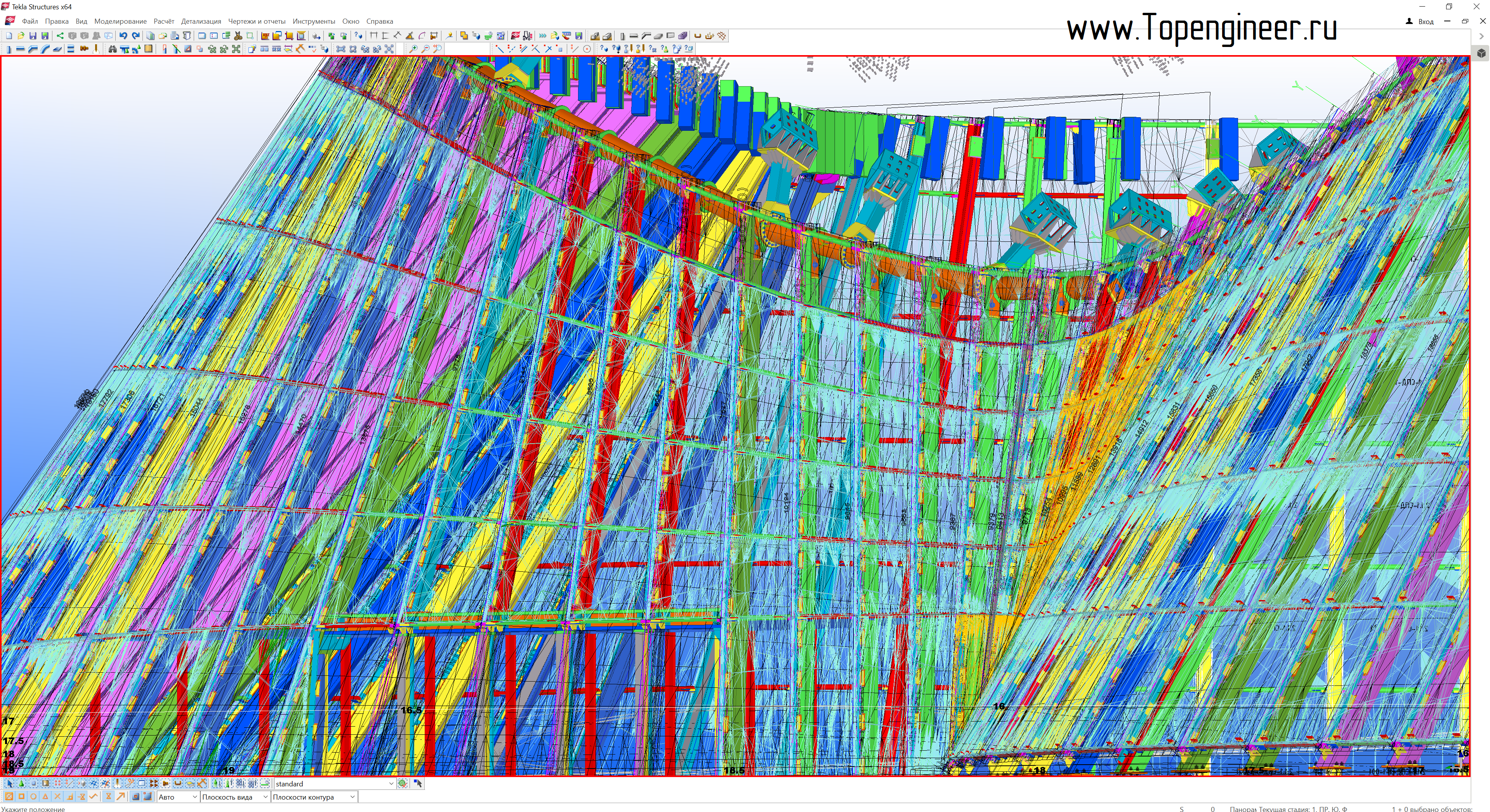
Task: Open the 'standard' selection filter dropdown
Action: tap(391, 784)
